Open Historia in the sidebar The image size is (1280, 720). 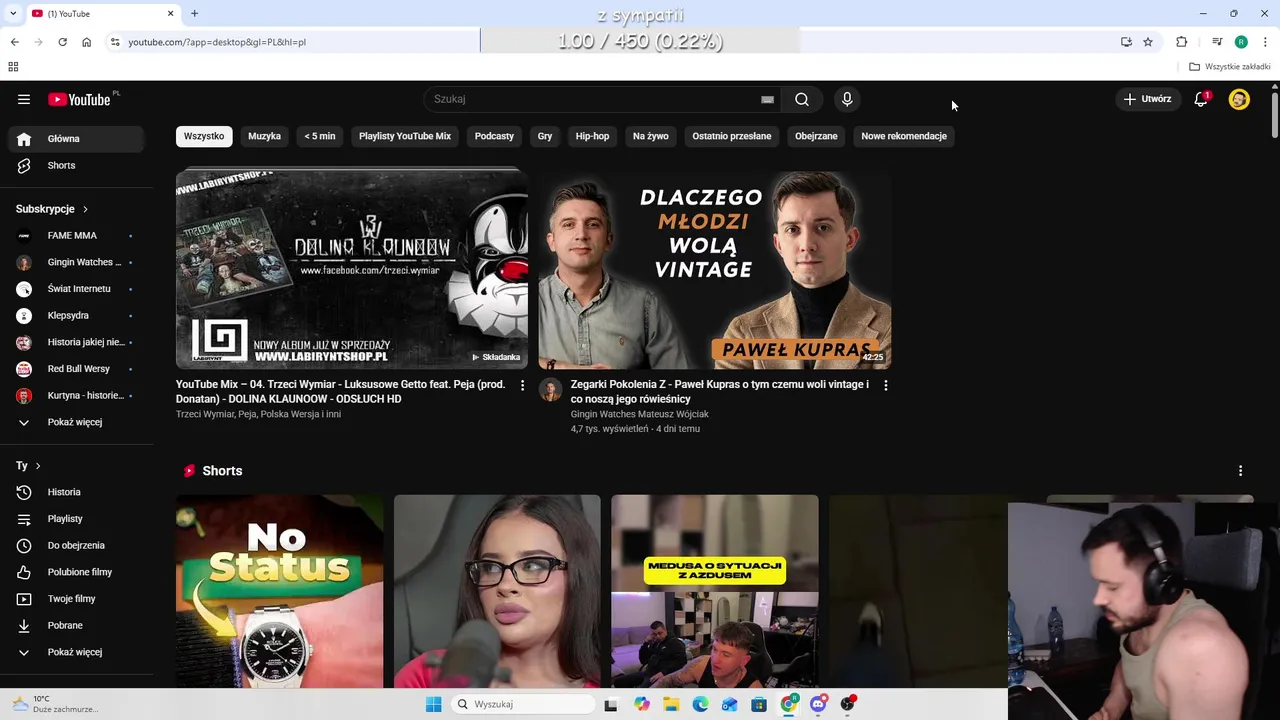click(76, 492)
